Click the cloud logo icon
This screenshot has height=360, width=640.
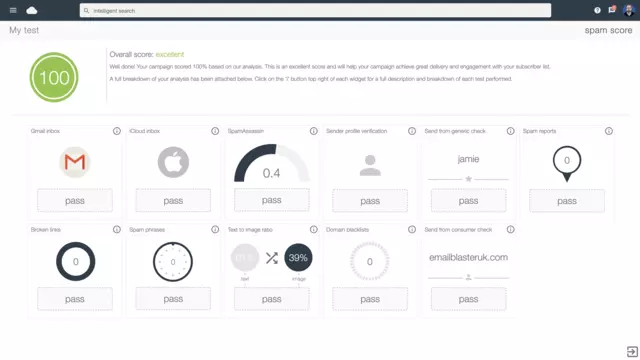pos(32,10)
